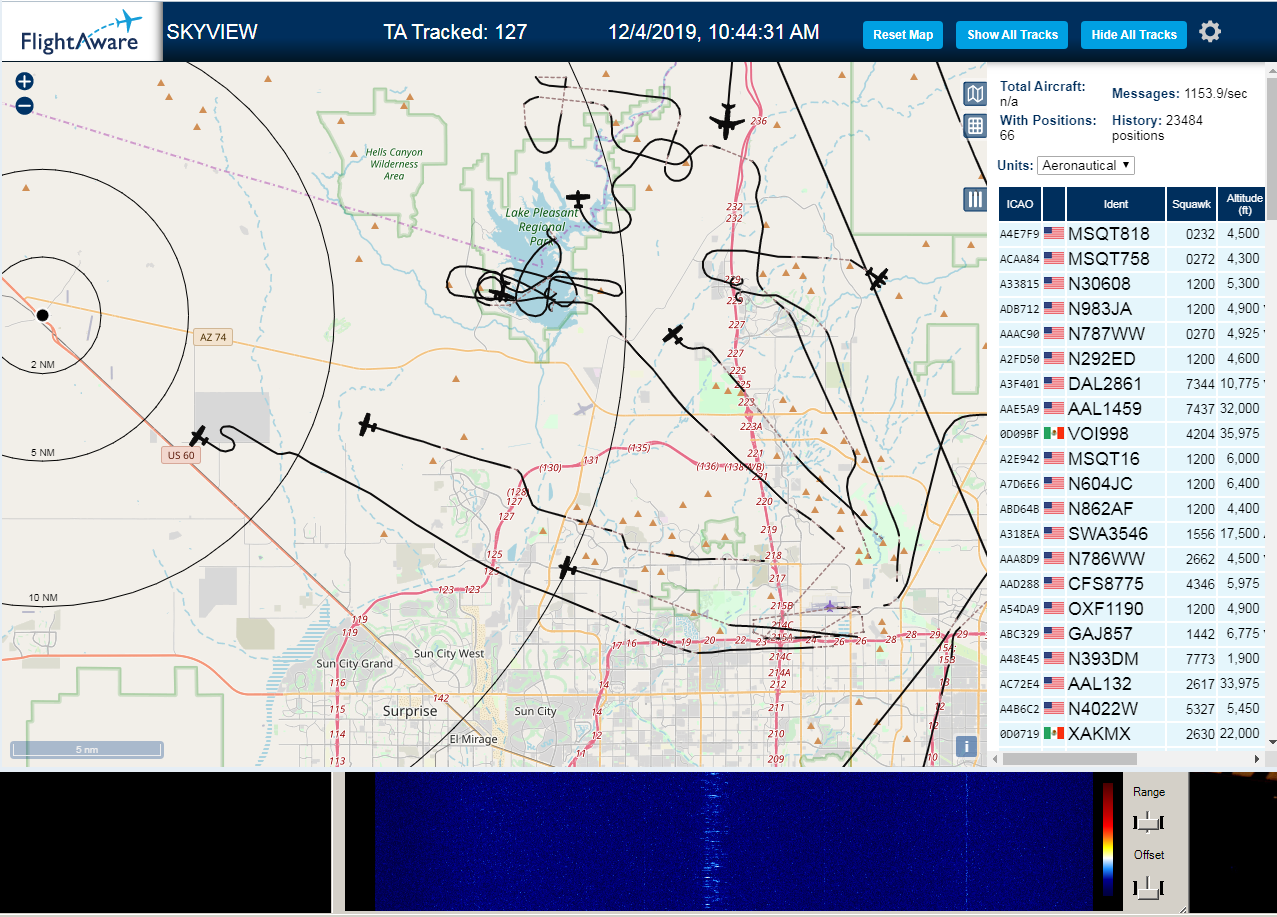Click the Mexico flag in XAKMX row
The image size is (1277, 917).
click(1054, 733)
